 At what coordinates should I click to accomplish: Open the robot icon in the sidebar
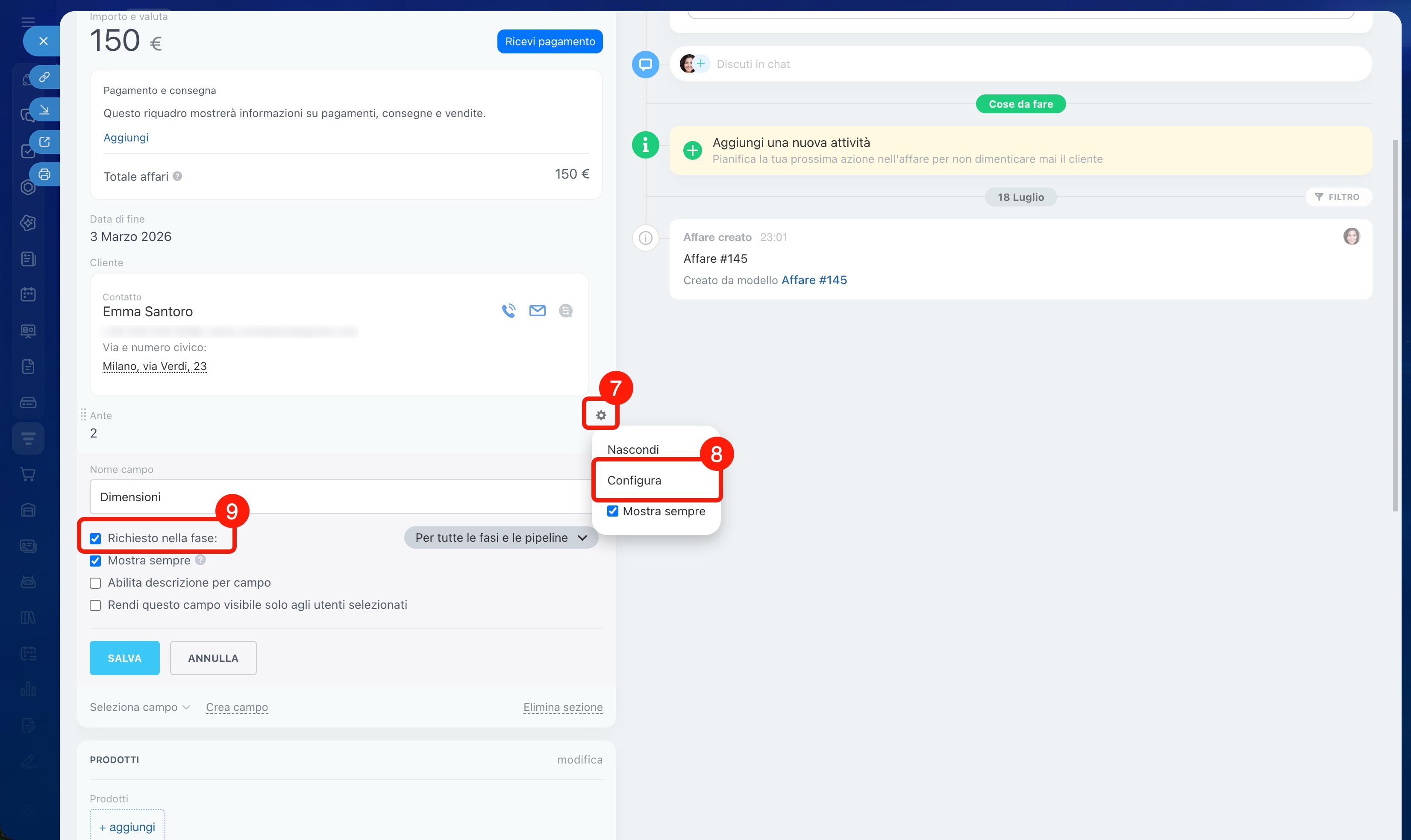(28, 582)
